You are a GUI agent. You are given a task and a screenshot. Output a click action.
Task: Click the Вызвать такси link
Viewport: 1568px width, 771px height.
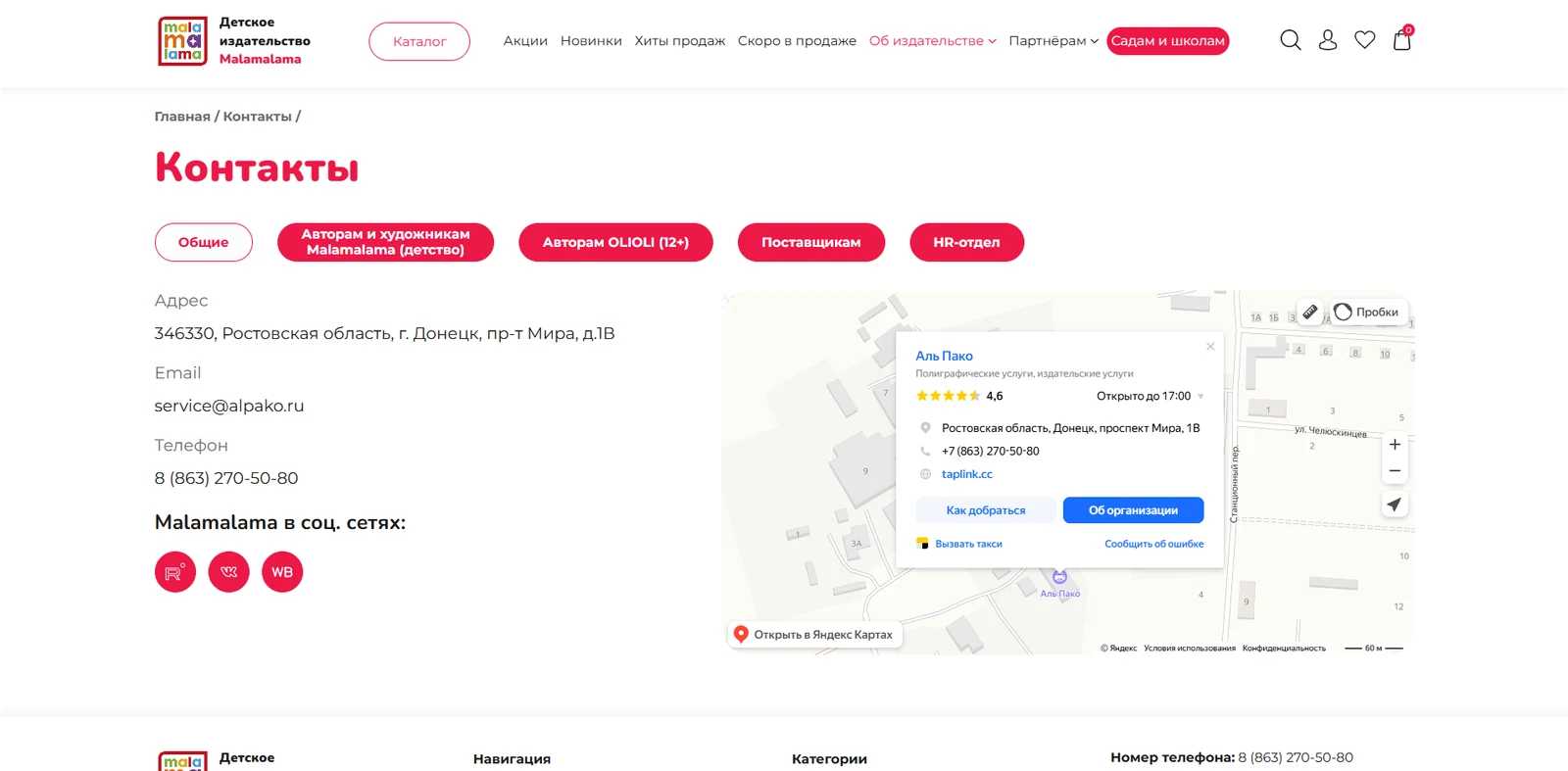click(x=959, y=544)
